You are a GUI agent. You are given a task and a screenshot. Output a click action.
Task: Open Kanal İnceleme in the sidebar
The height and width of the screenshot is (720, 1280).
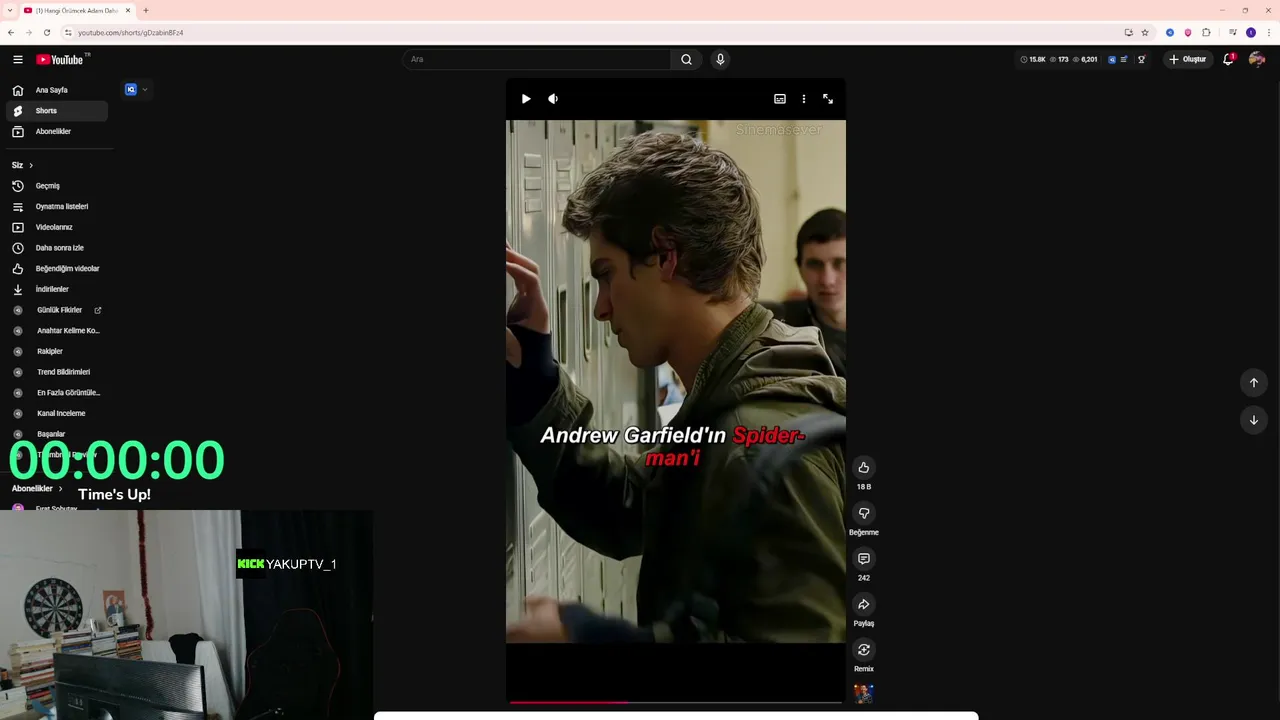(x=57, y=414)
